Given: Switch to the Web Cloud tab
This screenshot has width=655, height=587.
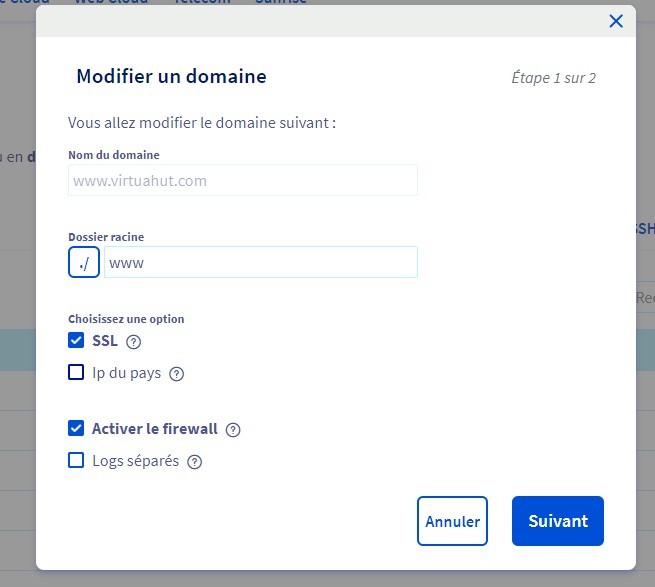Looking at the screenshot, I should coord(111,2).
